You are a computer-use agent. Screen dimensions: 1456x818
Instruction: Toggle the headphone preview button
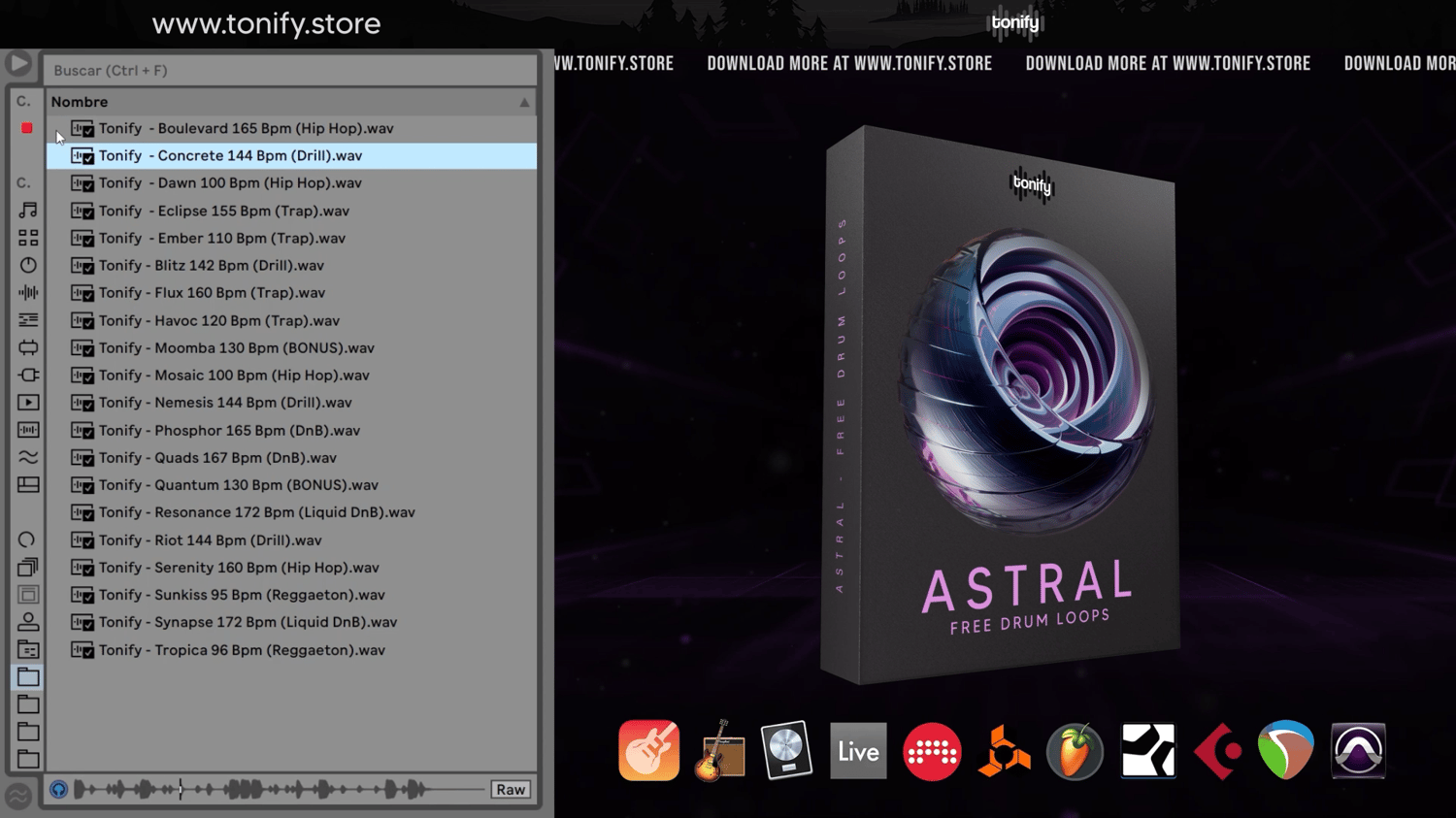[59, 790]
